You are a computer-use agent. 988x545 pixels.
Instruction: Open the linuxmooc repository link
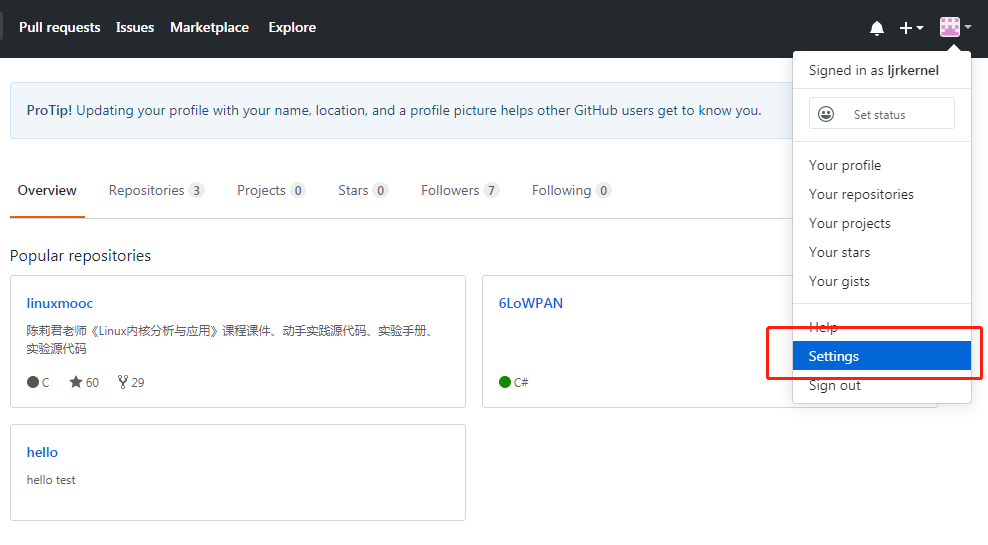(60, 303)
